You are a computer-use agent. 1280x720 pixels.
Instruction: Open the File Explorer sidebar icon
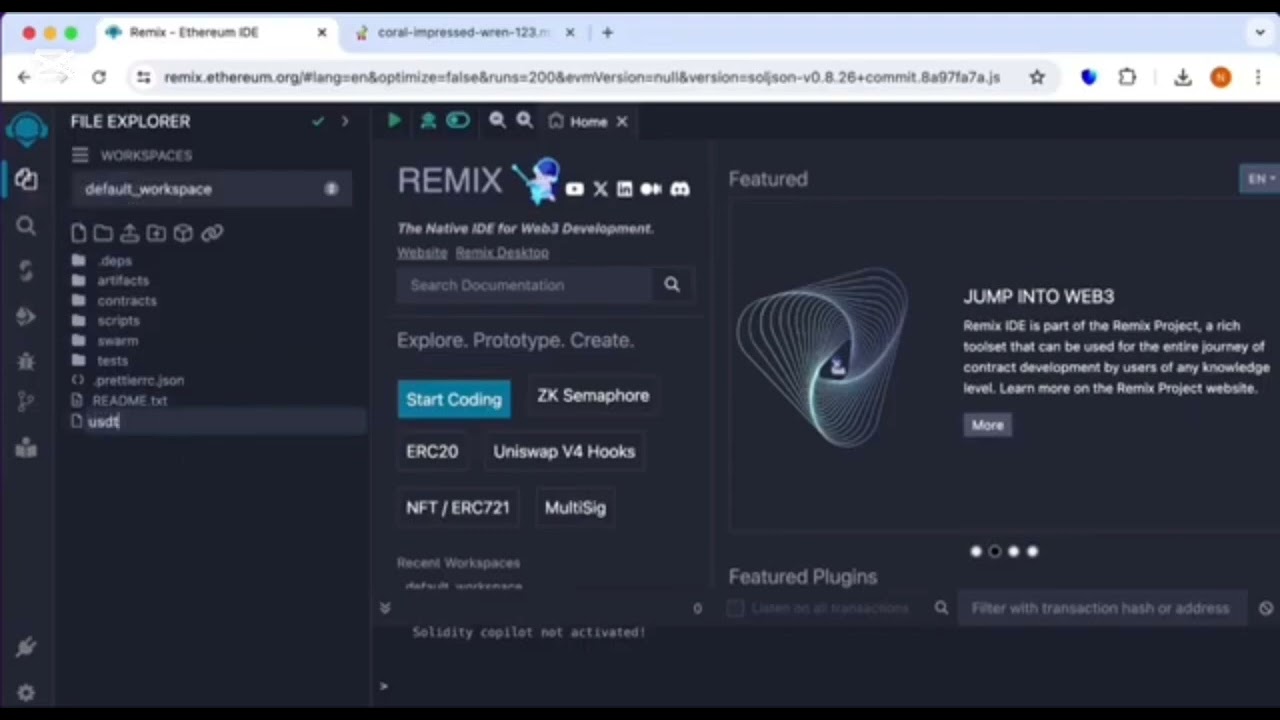tap(26, 180)
